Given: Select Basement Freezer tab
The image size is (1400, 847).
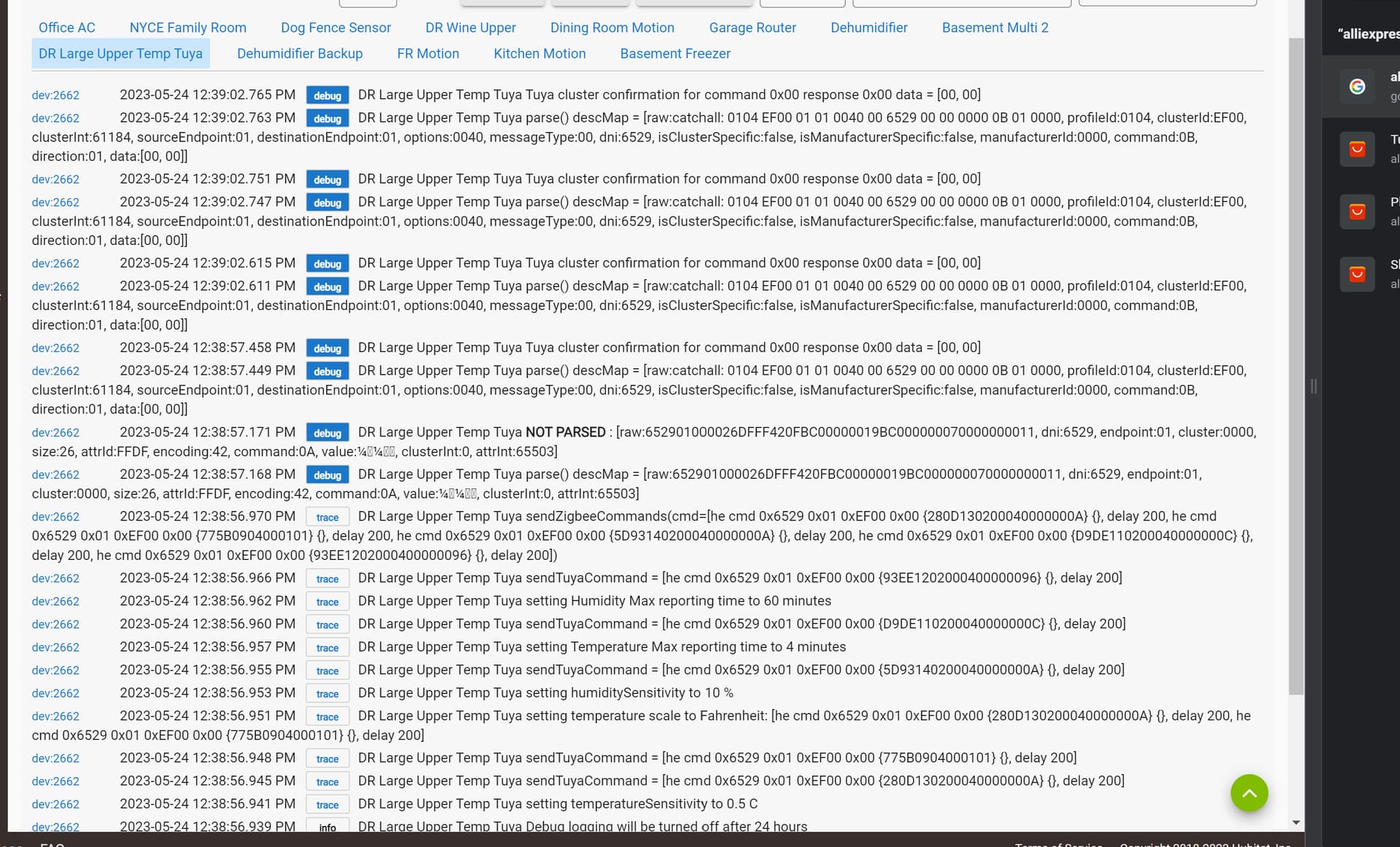Looking at the screenshot, I should (x=675, y=54).
